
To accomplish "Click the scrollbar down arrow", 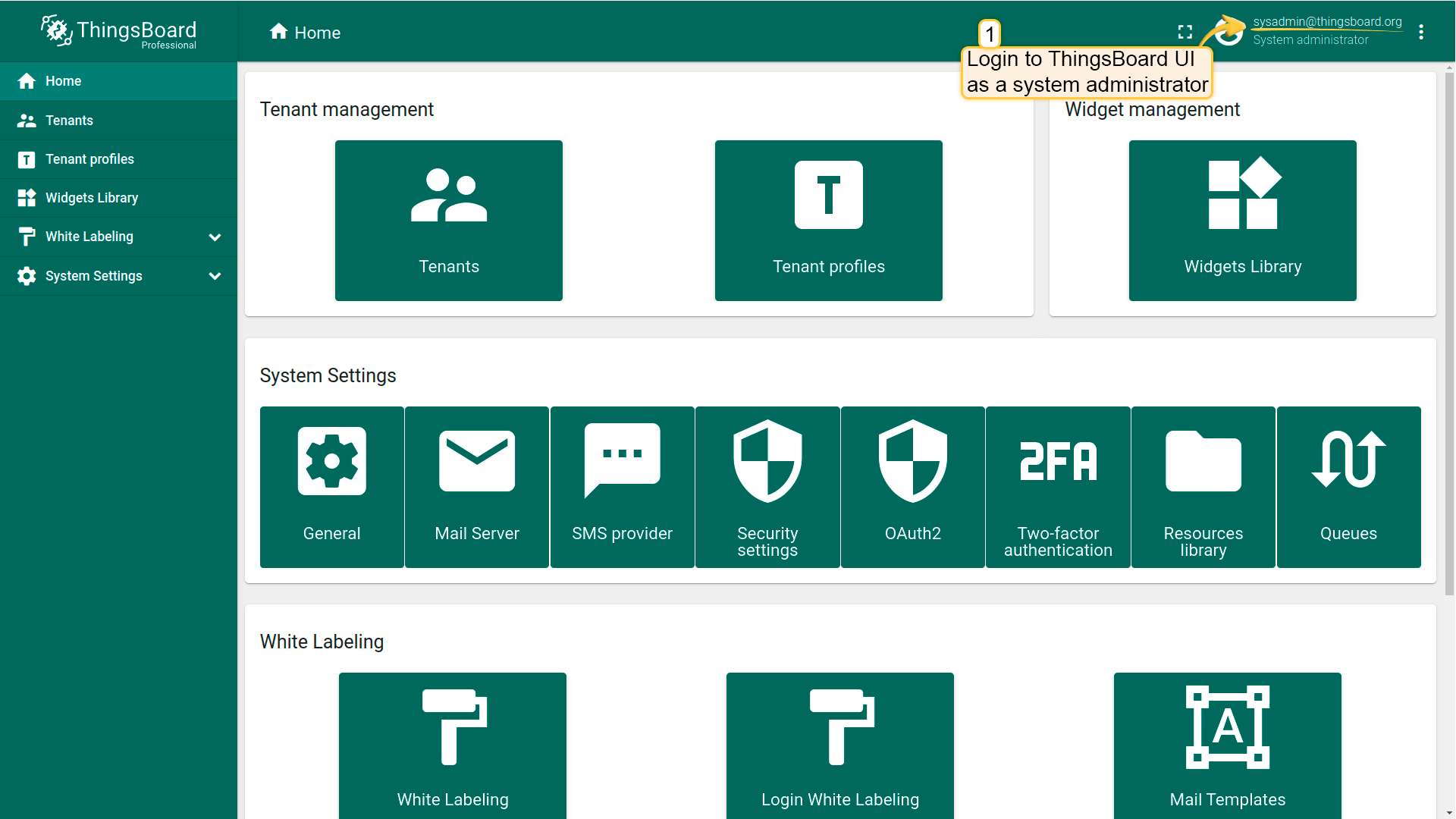I will click(x=1449, y=812).
